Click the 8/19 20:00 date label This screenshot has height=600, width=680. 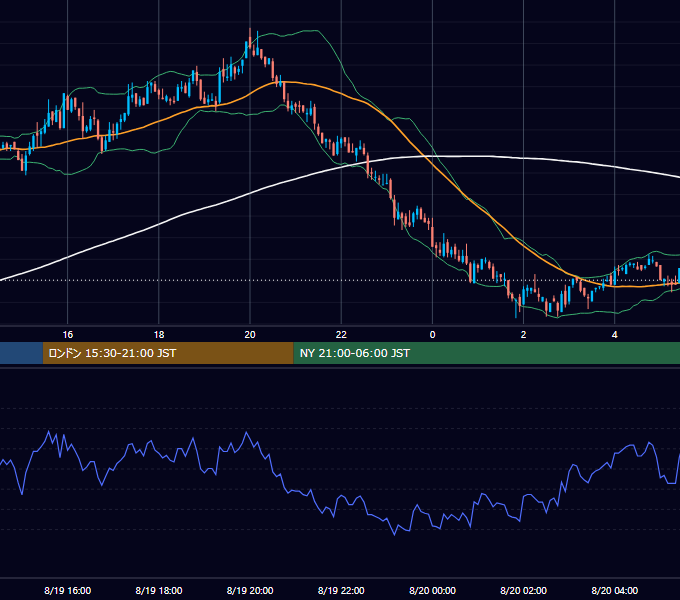tap(250, 590)
